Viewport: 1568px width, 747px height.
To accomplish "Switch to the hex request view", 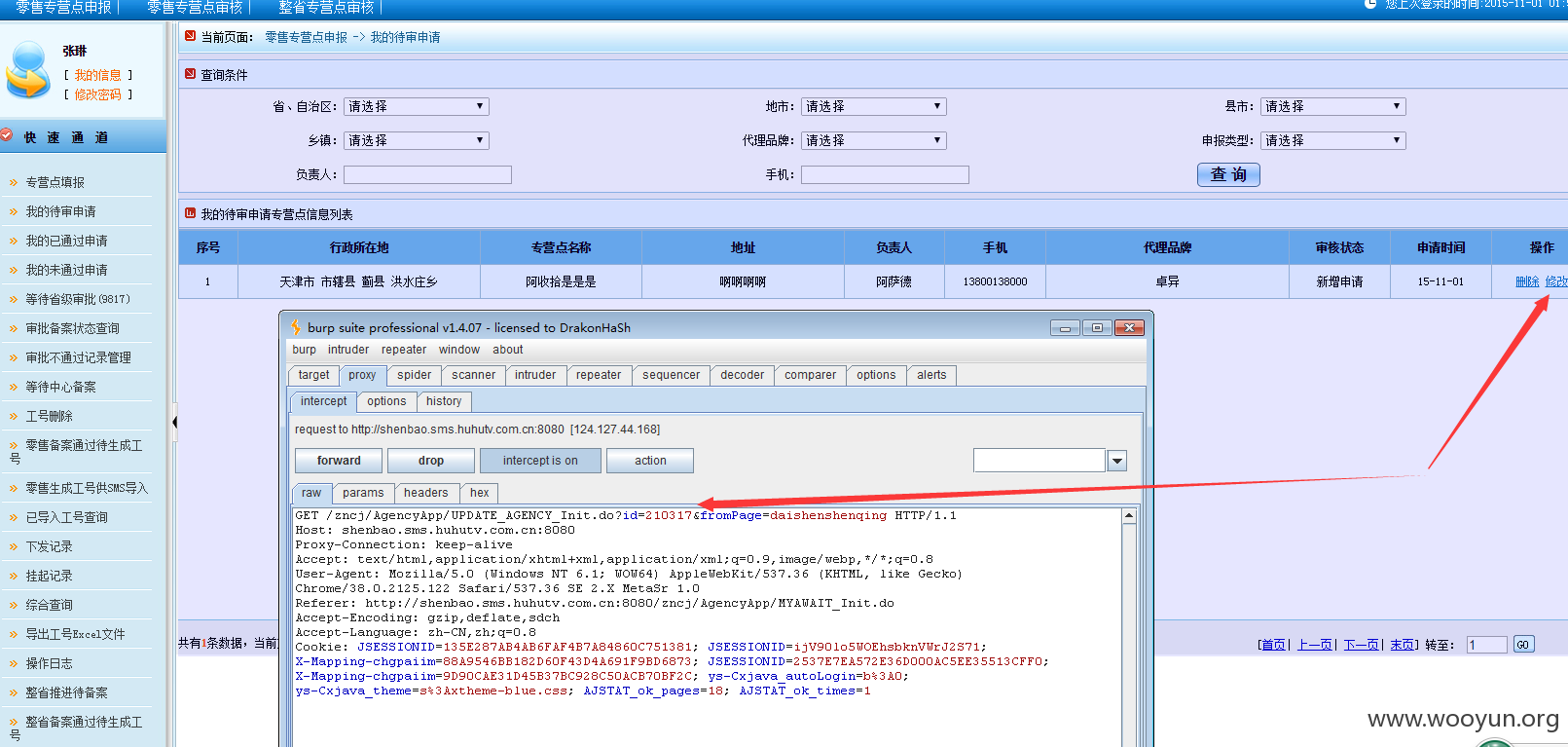I will (480, 493).
